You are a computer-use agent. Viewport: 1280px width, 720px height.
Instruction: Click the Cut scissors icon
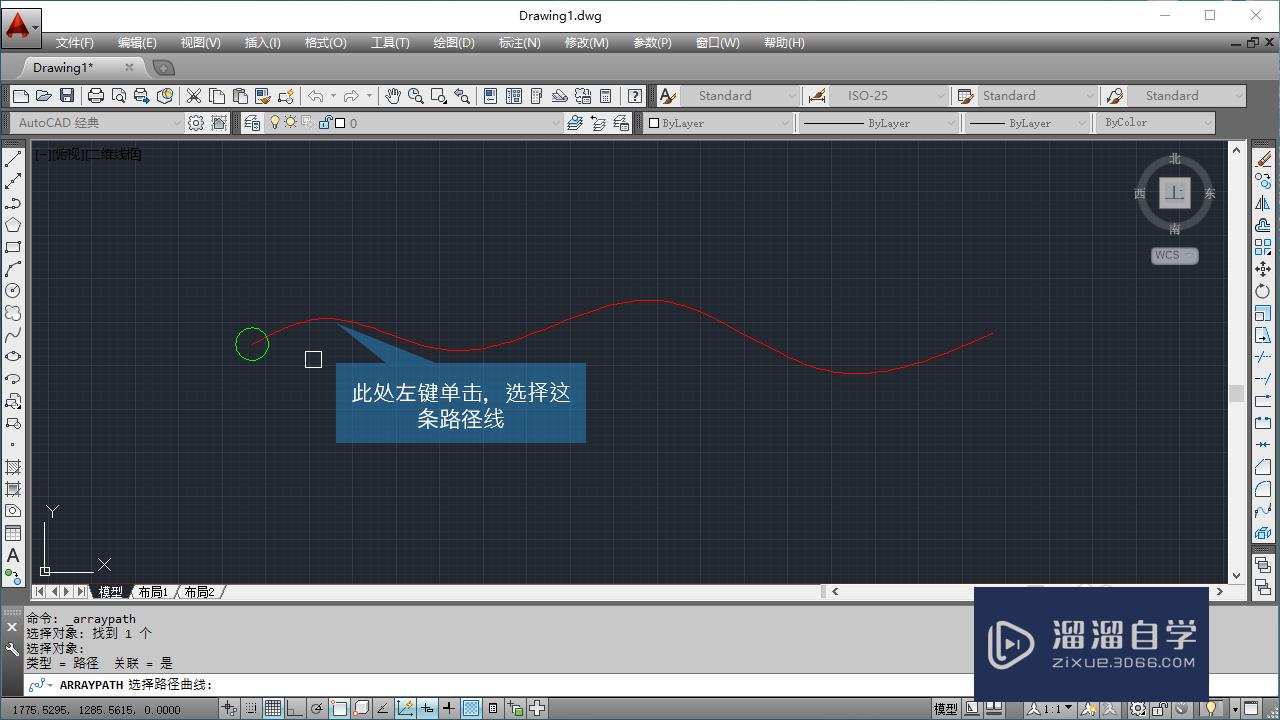[x=194, y=96]
